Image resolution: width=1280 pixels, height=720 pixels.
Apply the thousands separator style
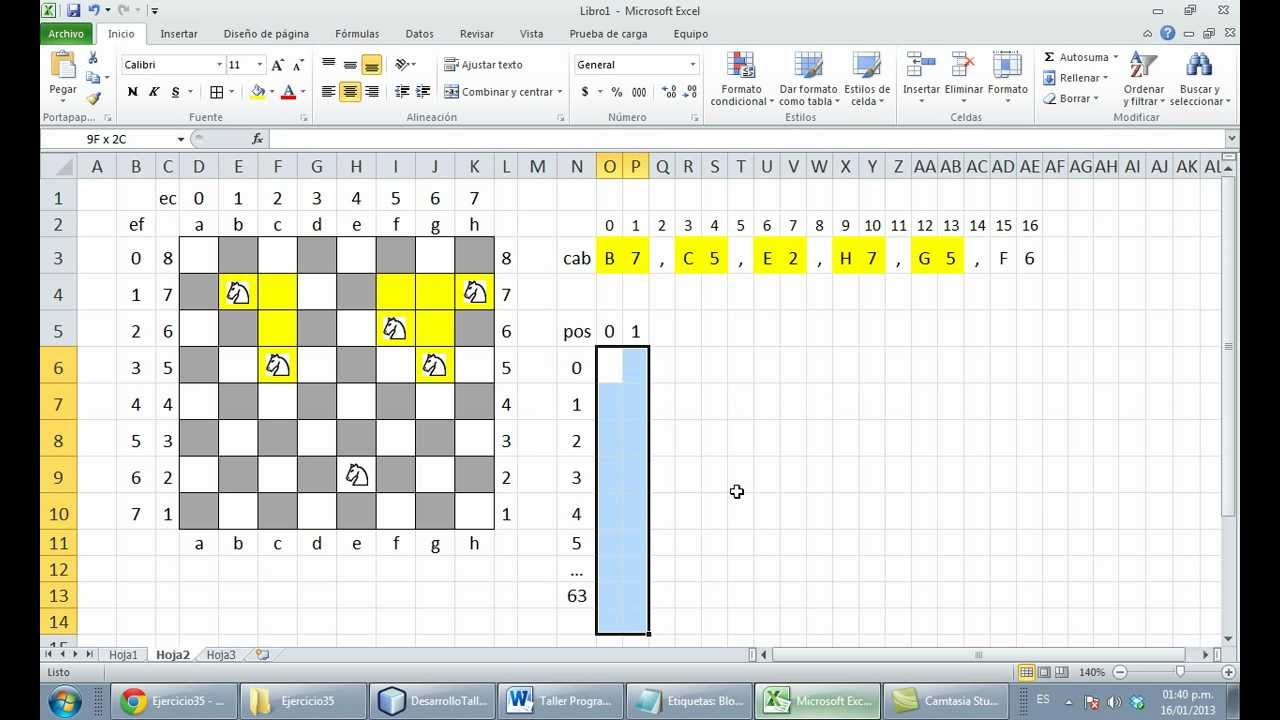click(x=639, y=92)
